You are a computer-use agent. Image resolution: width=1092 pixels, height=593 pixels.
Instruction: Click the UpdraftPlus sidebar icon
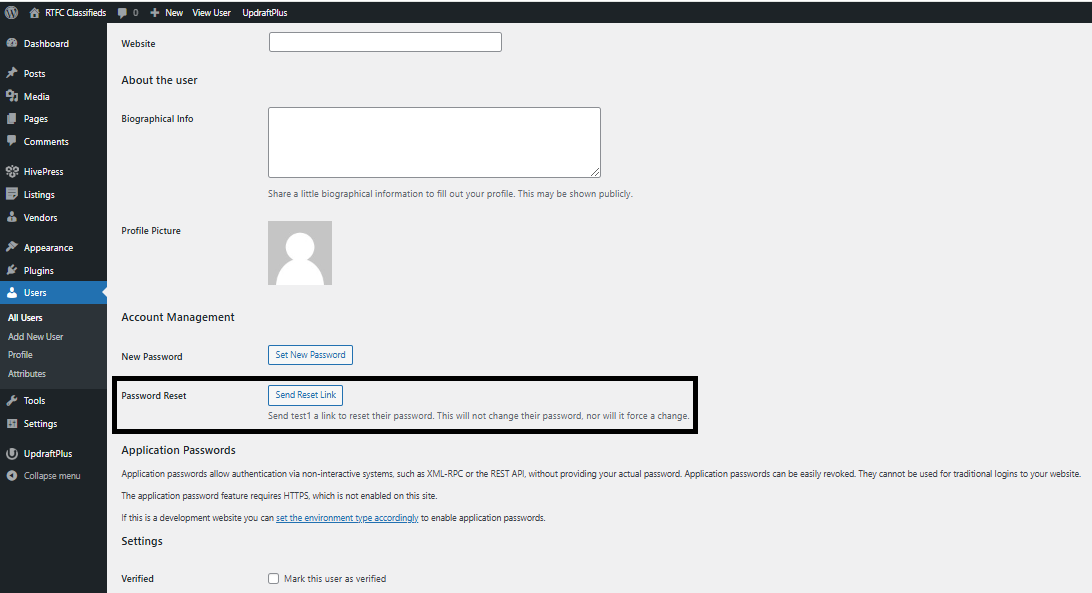click(12, 454)
